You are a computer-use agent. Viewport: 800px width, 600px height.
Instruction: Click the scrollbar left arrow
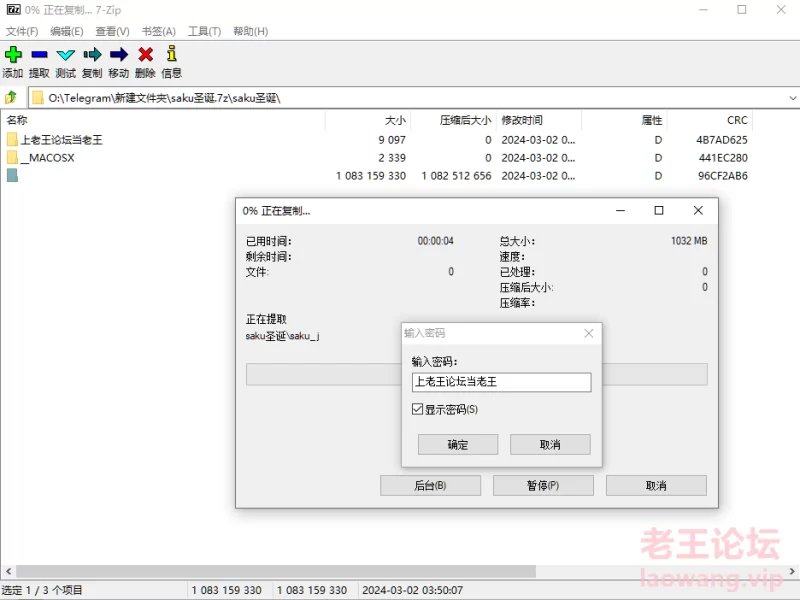(x=8, y=571)
